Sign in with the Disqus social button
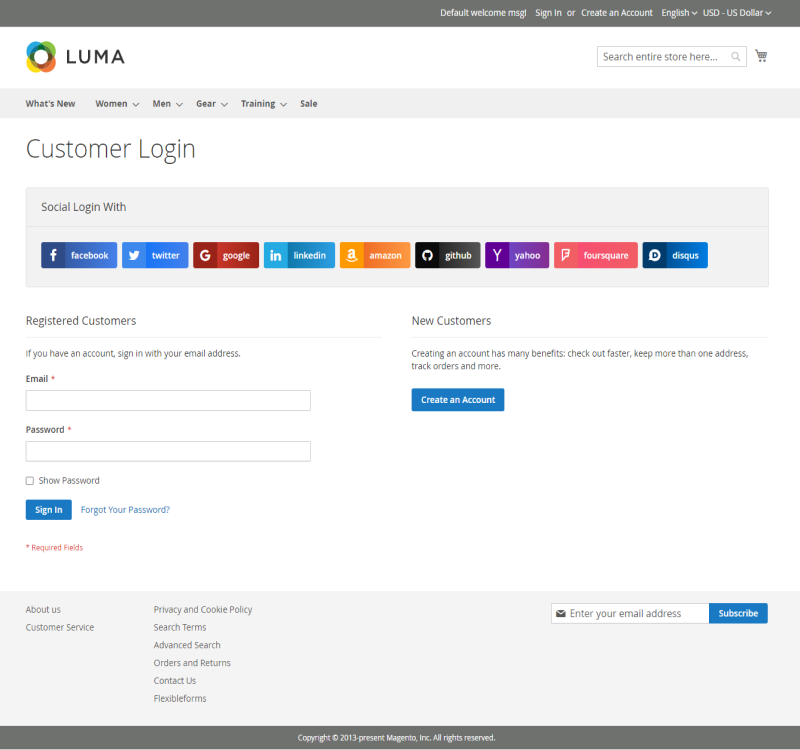The height and width of the screenshot is (750, 800). click(x=675, y=255)
